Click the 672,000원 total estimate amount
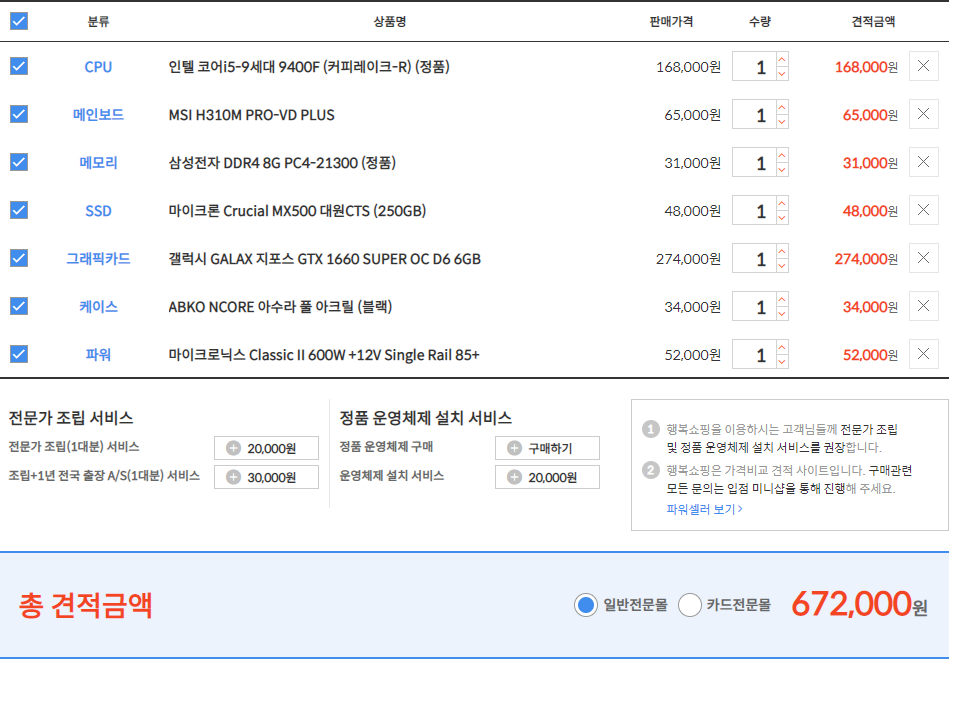978x721 pixels. tap(859, 604)
